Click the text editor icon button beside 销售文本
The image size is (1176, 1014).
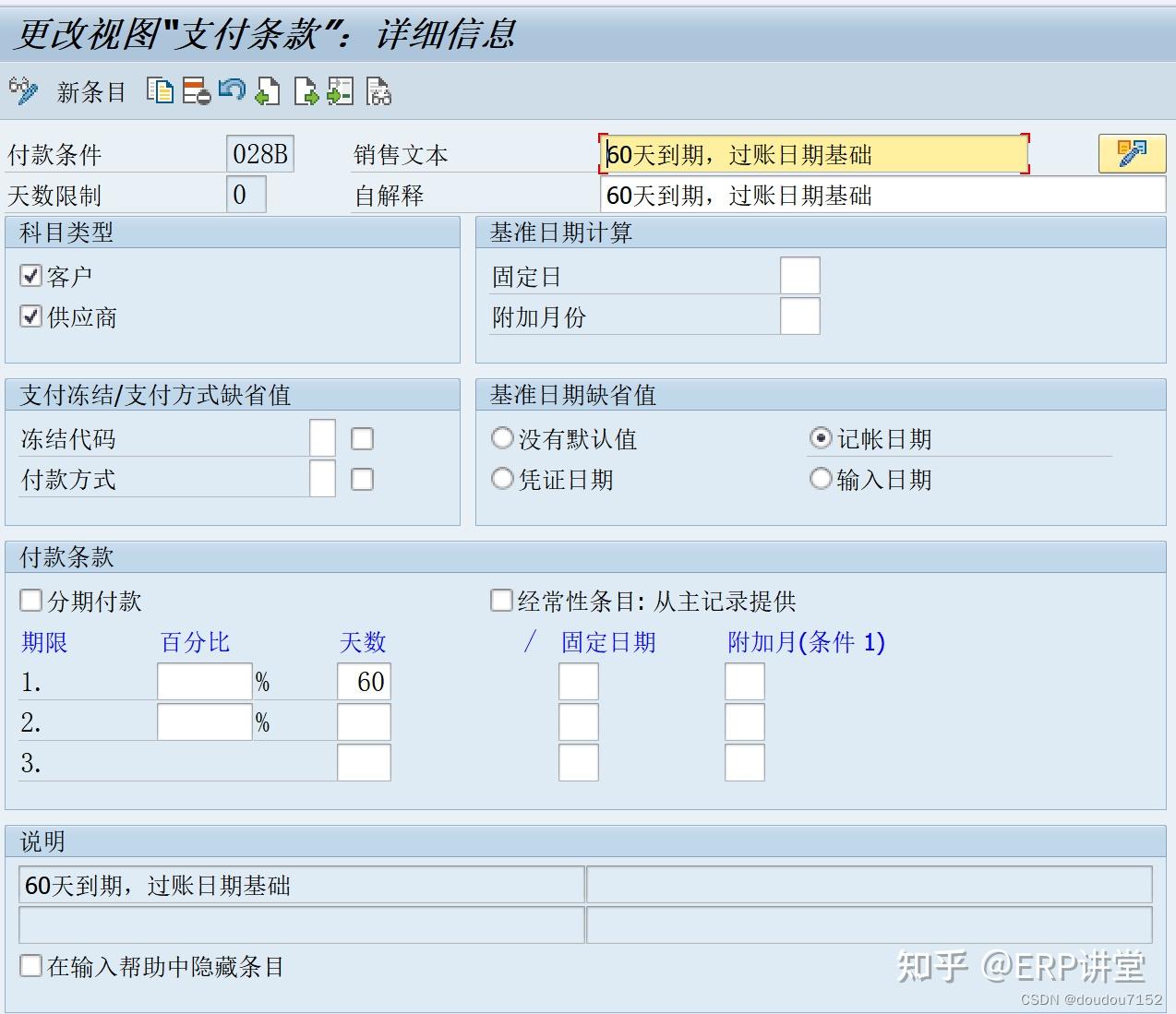(1132, 153)
